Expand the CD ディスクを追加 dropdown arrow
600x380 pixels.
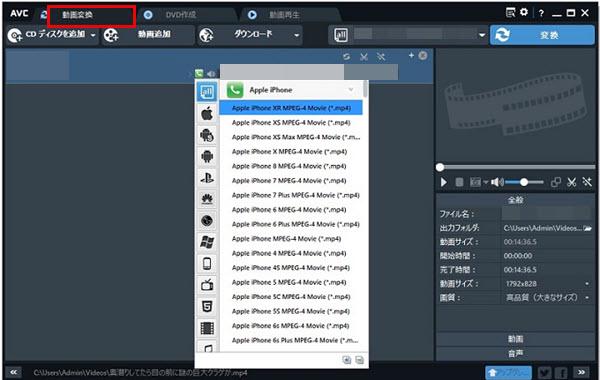(x=93, y=35)
